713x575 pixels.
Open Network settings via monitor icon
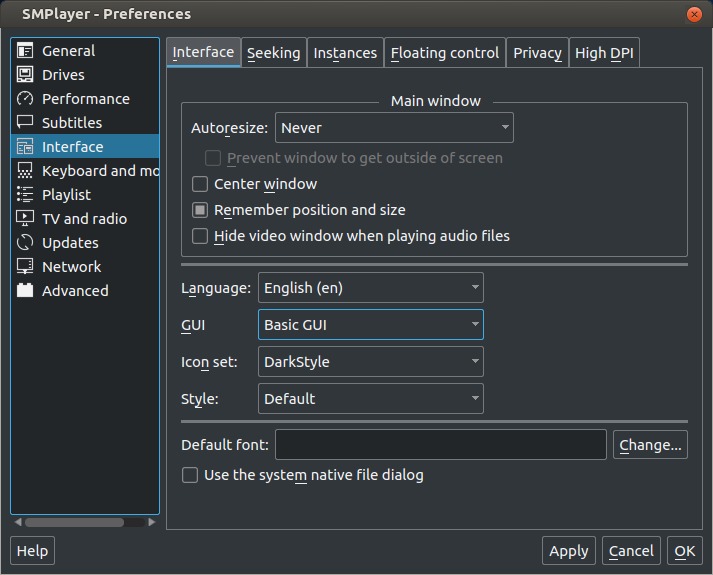pos(25,267)
